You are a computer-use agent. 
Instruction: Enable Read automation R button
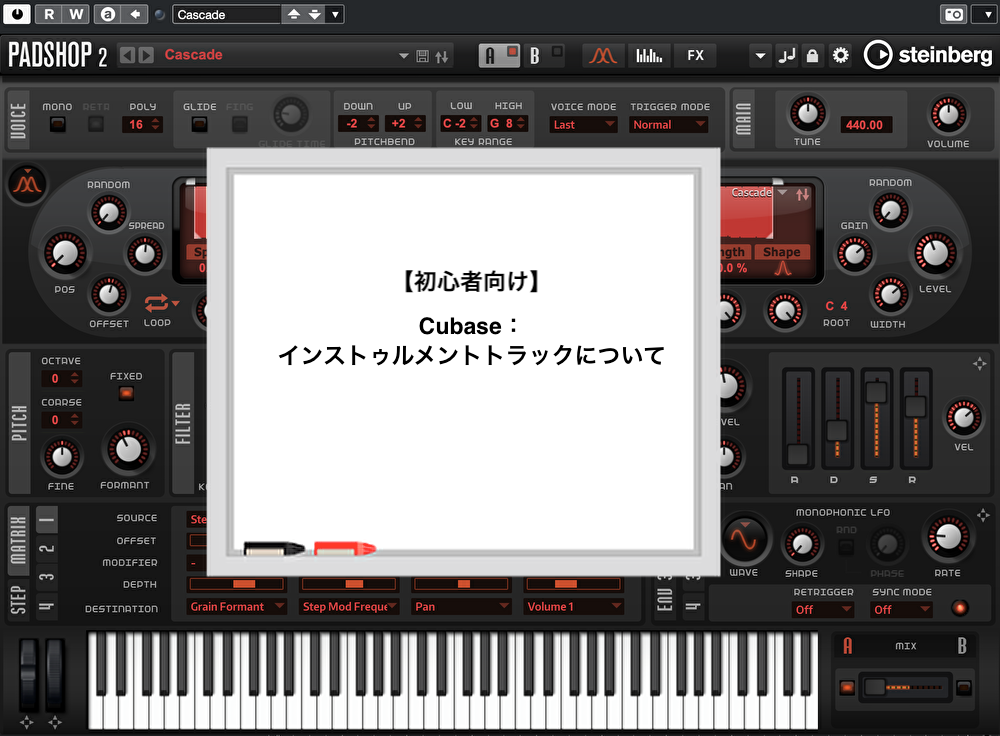pos(49,14)
